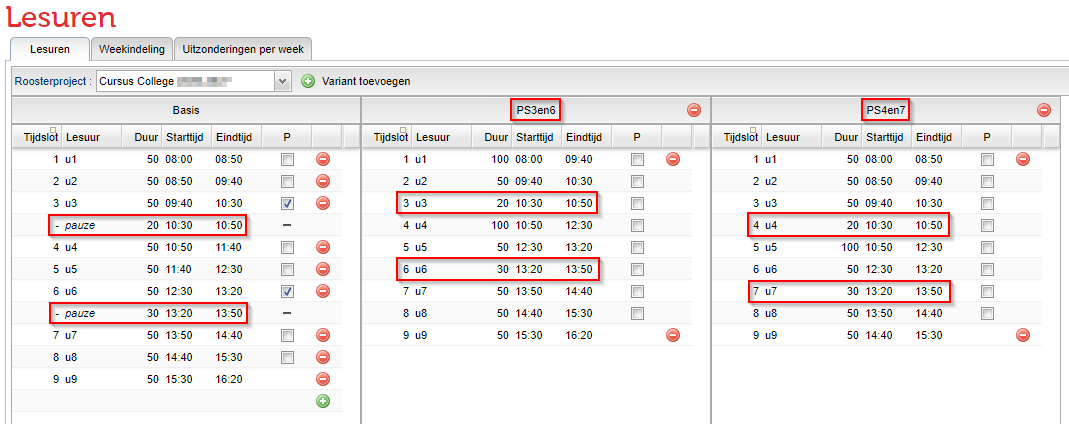Switch to the Weekindeling tab
This screenshot has height=424, width=1069.
tap(131, 48)
